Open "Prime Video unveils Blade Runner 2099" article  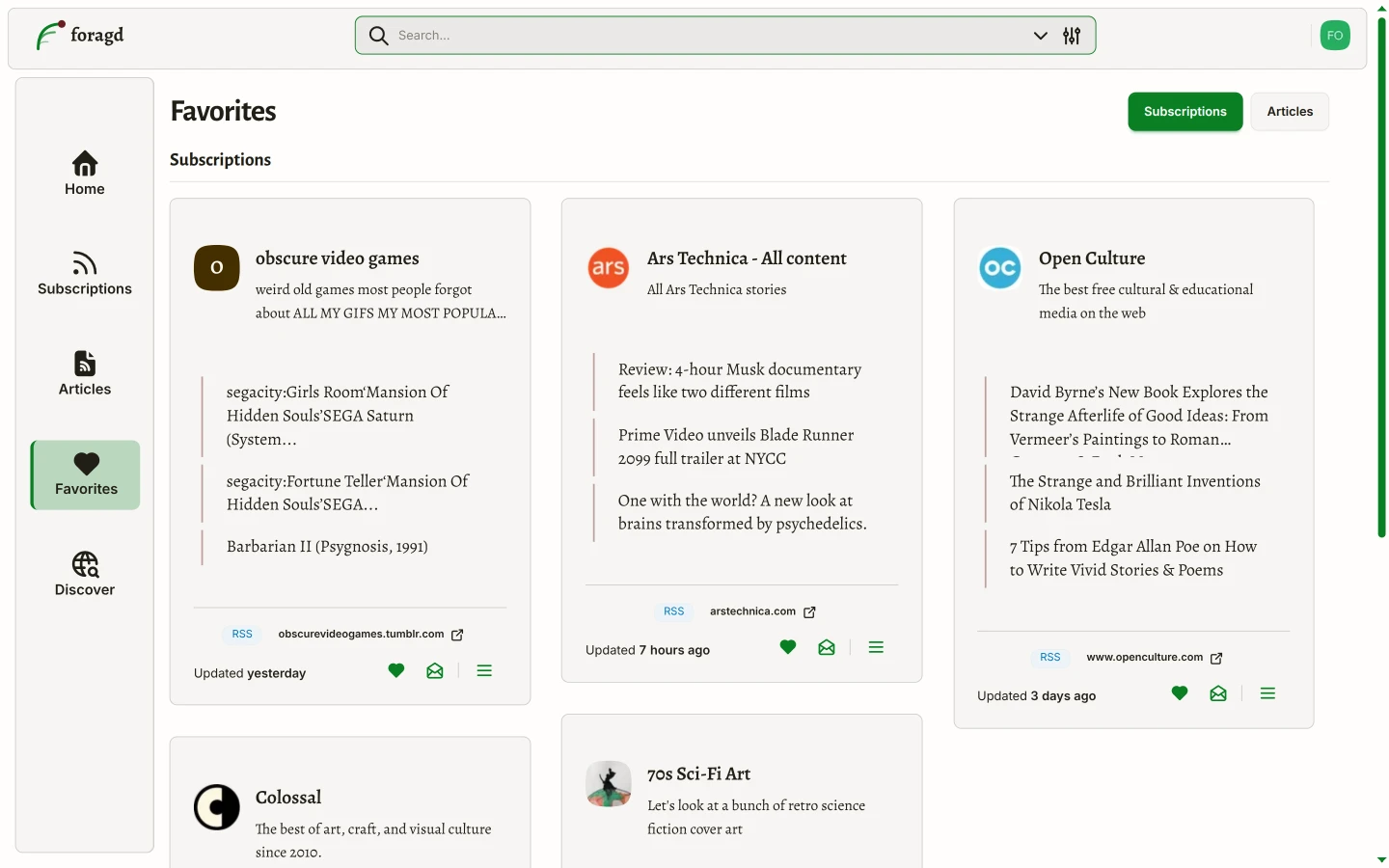(x=736, y=447)
